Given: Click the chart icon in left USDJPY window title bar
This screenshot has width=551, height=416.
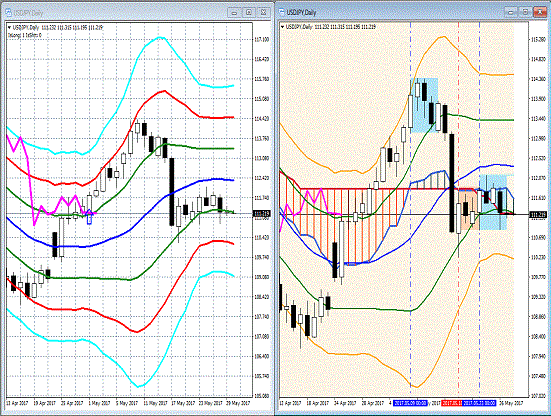Looking at the screenshot, I should (8, 13).
